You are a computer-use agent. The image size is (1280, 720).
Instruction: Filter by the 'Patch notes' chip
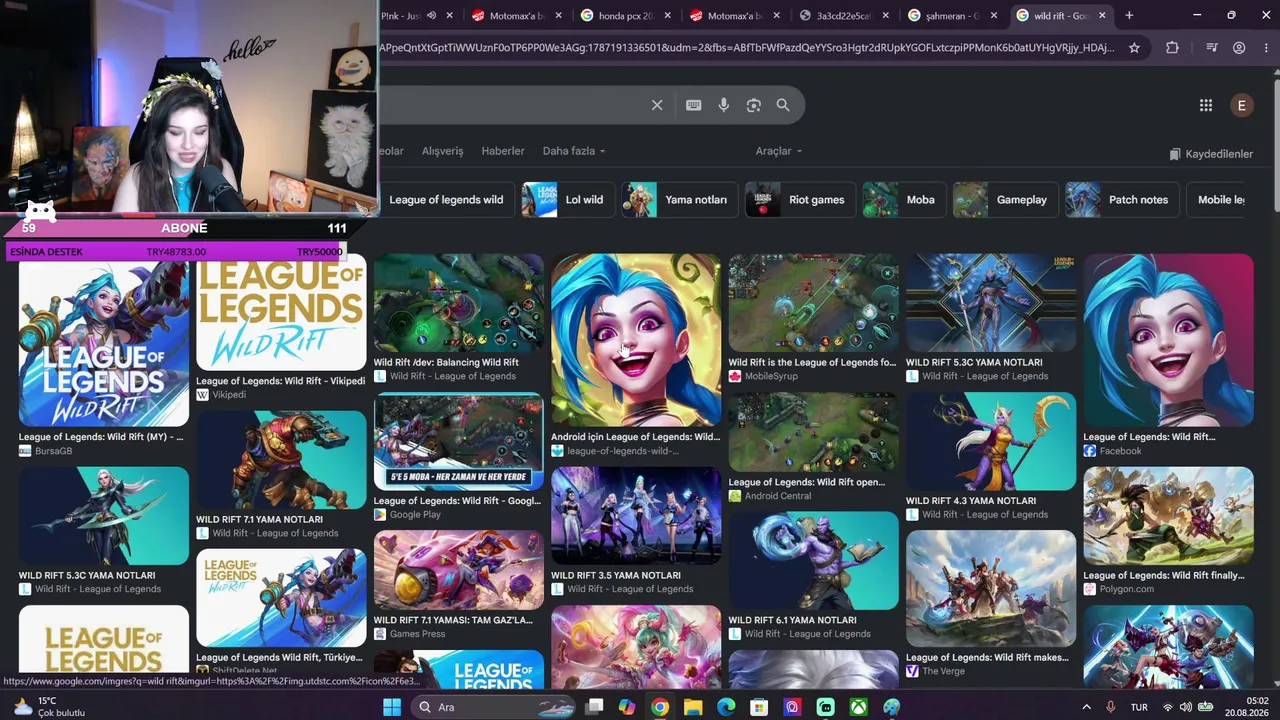1122,200
